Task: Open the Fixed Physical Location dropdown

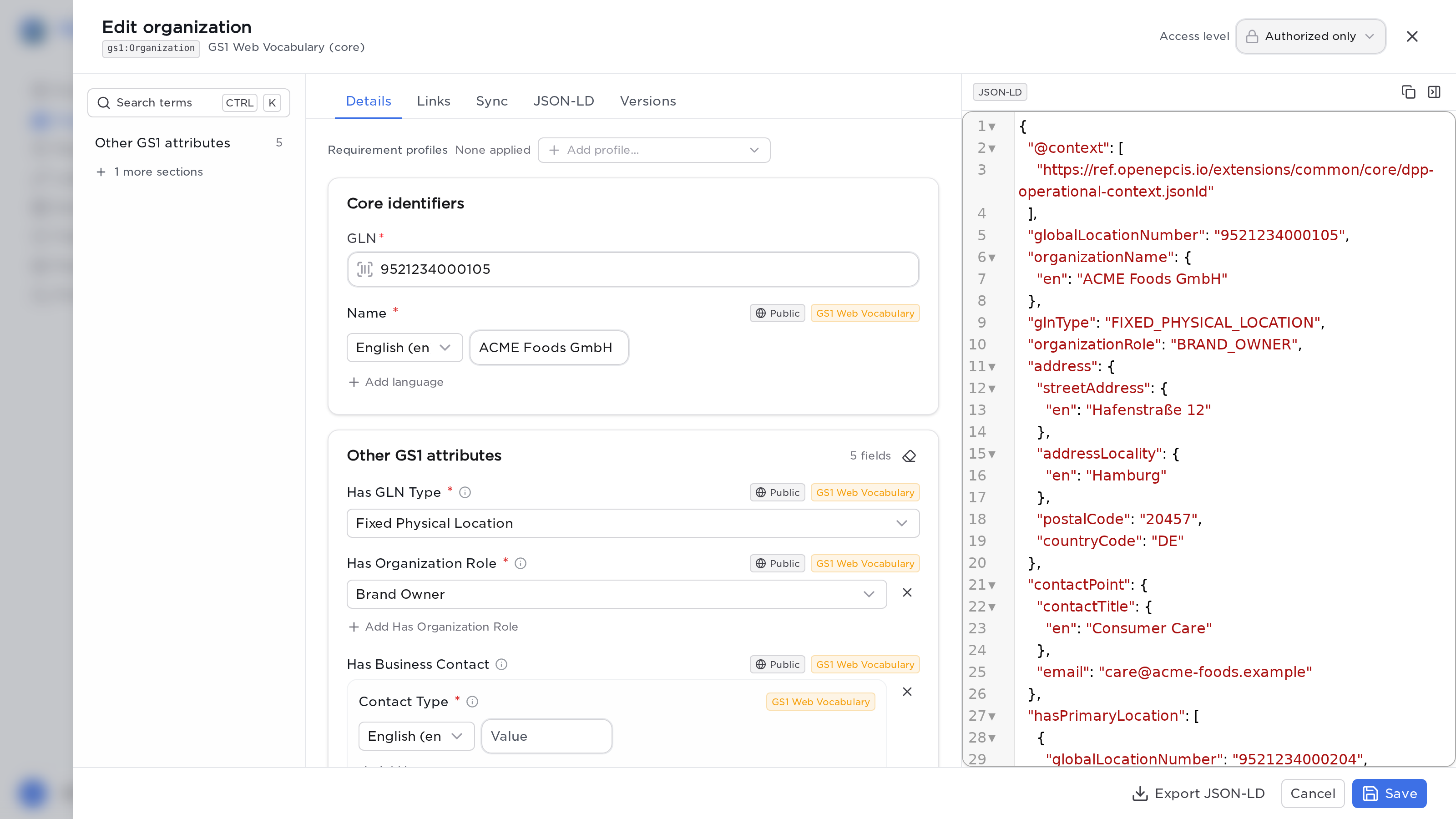Action: (632, 523)
